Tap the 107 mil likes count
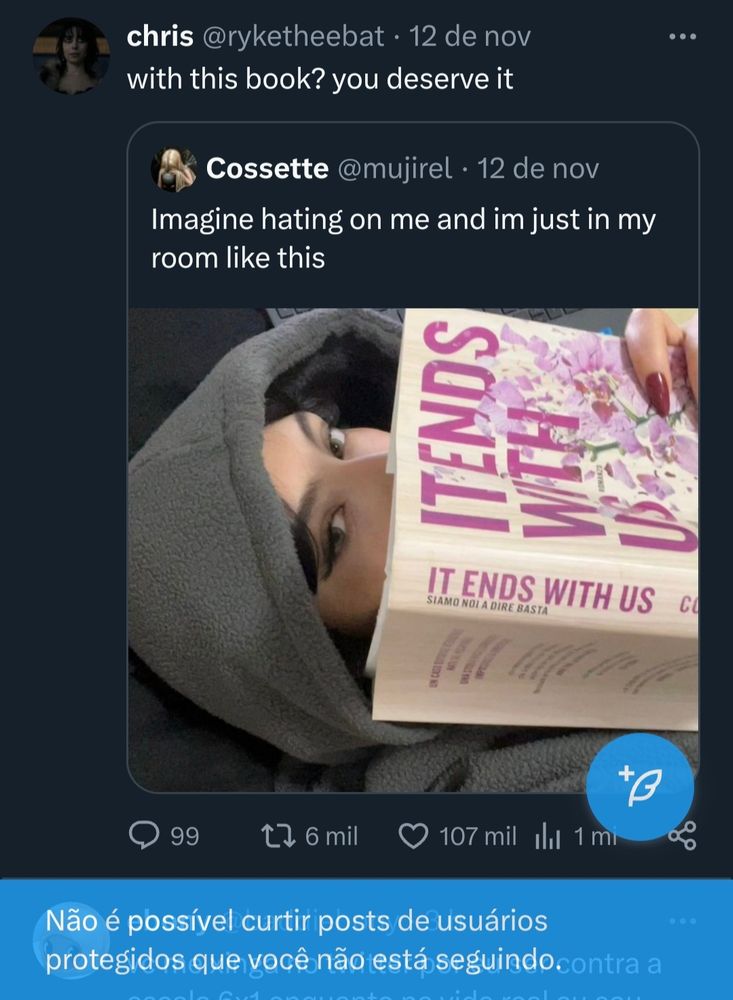The width and height of the screenshot is (733, 1000). [478, 836]
